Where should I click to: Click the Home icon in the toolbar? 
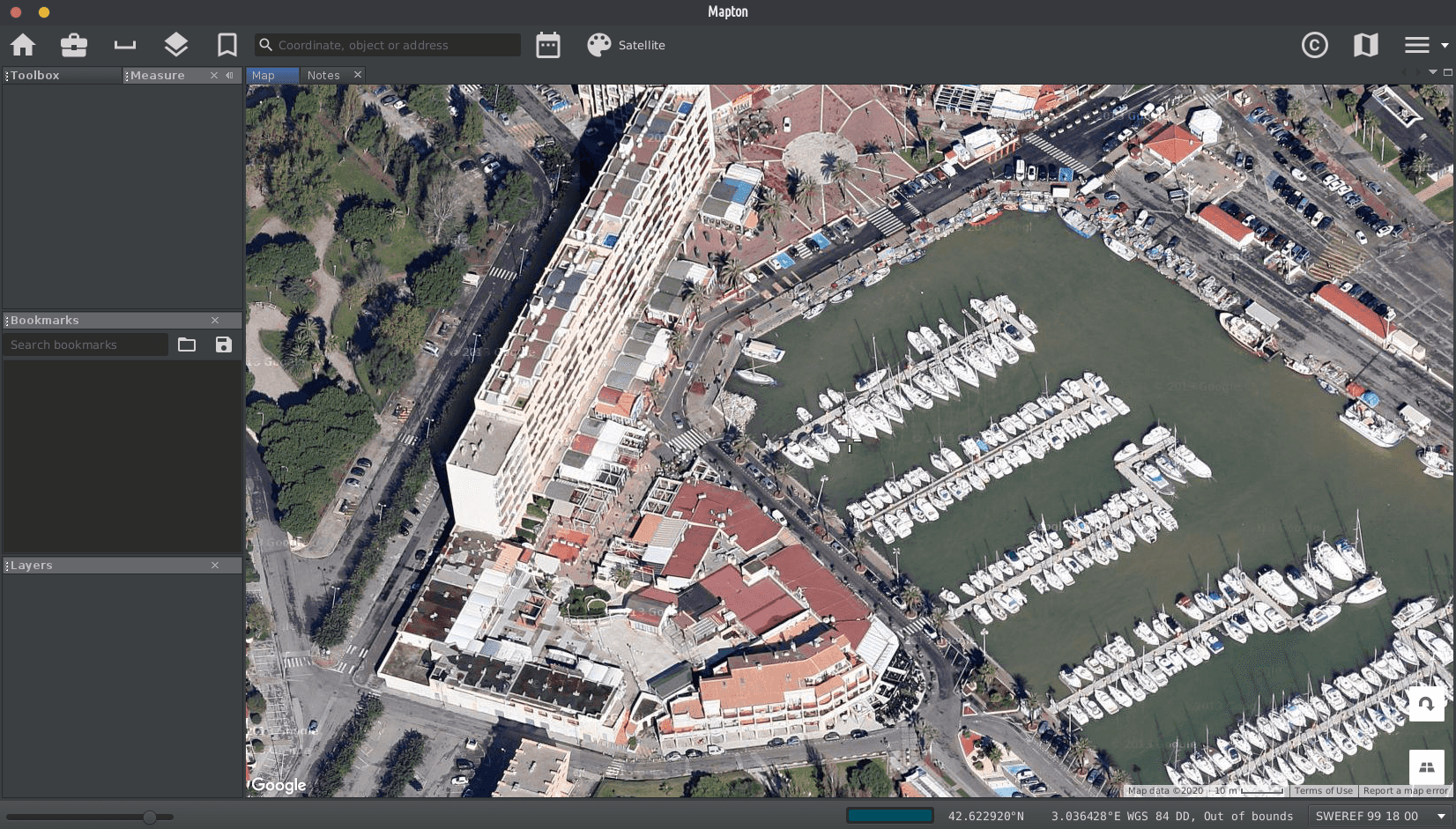(23, 45)
